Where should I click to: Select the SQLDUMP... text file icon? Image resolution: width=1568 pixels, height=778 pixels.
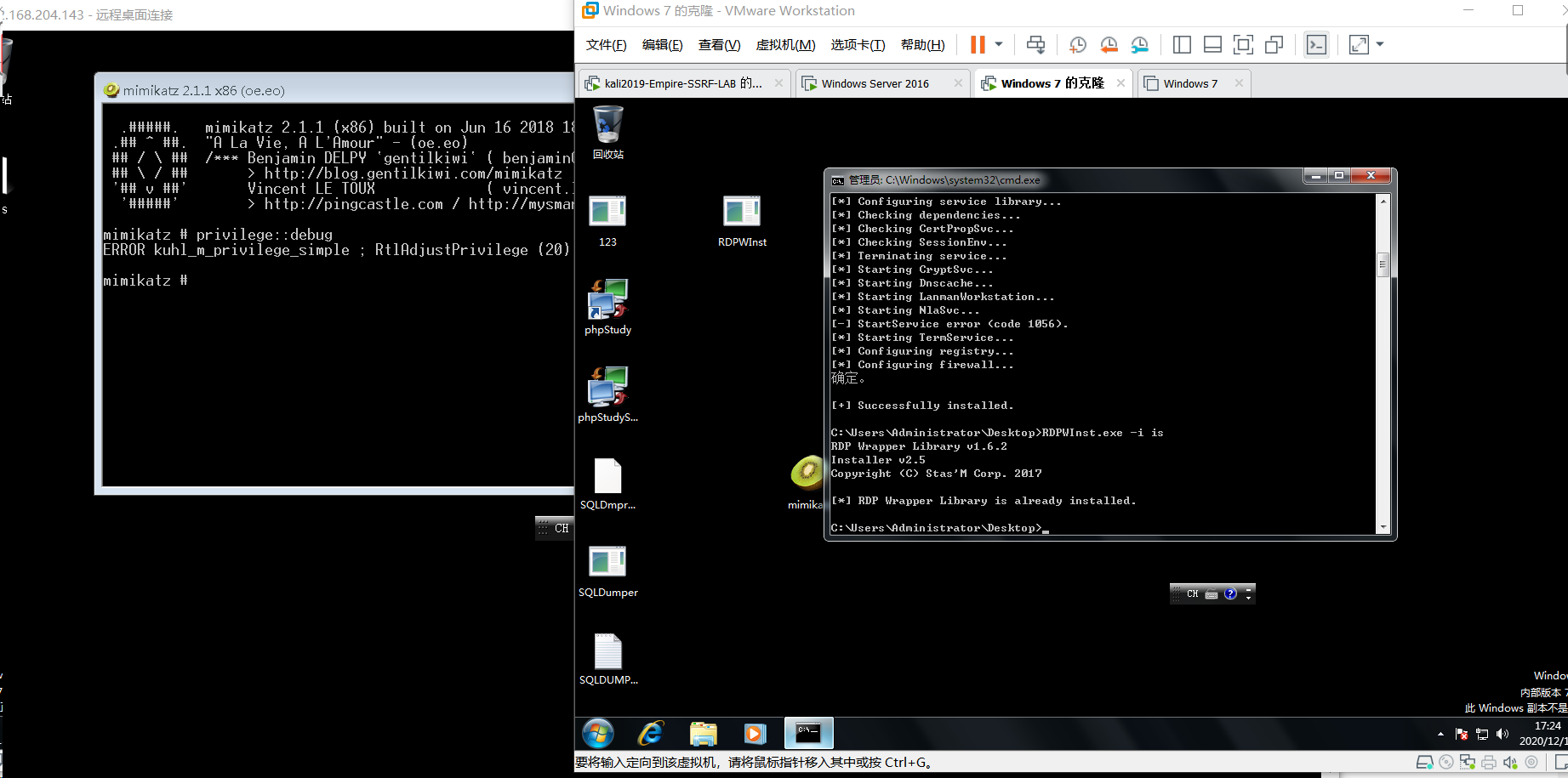pos(607,659)
